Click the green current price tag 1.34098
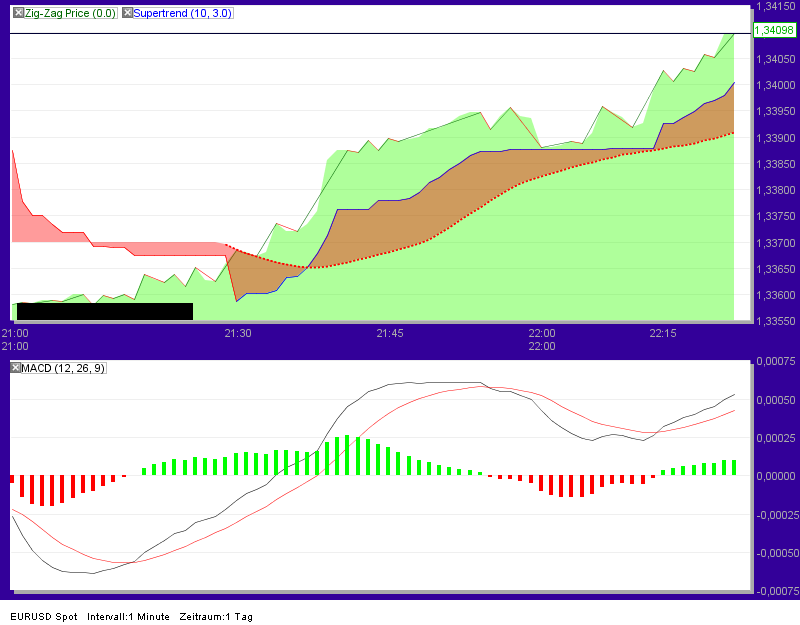 tap(773, 31)
